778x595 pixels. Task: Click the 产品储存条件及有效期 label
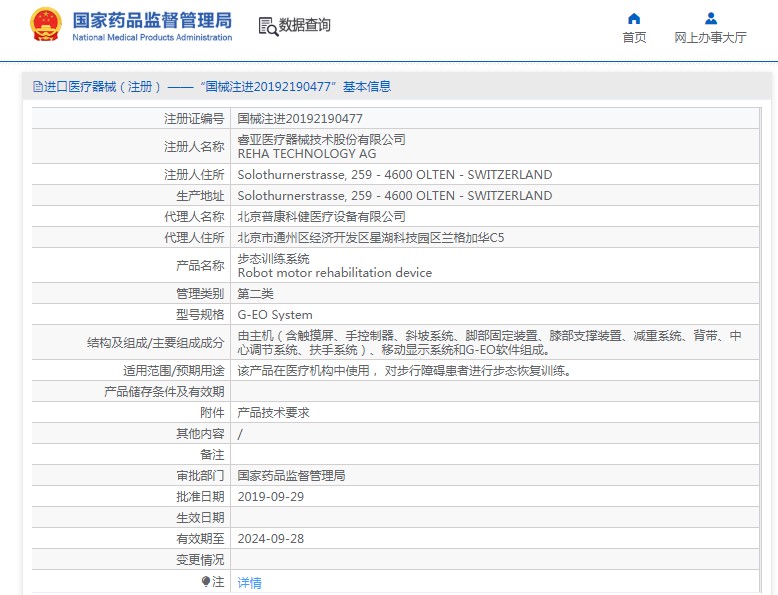[164, 392]
